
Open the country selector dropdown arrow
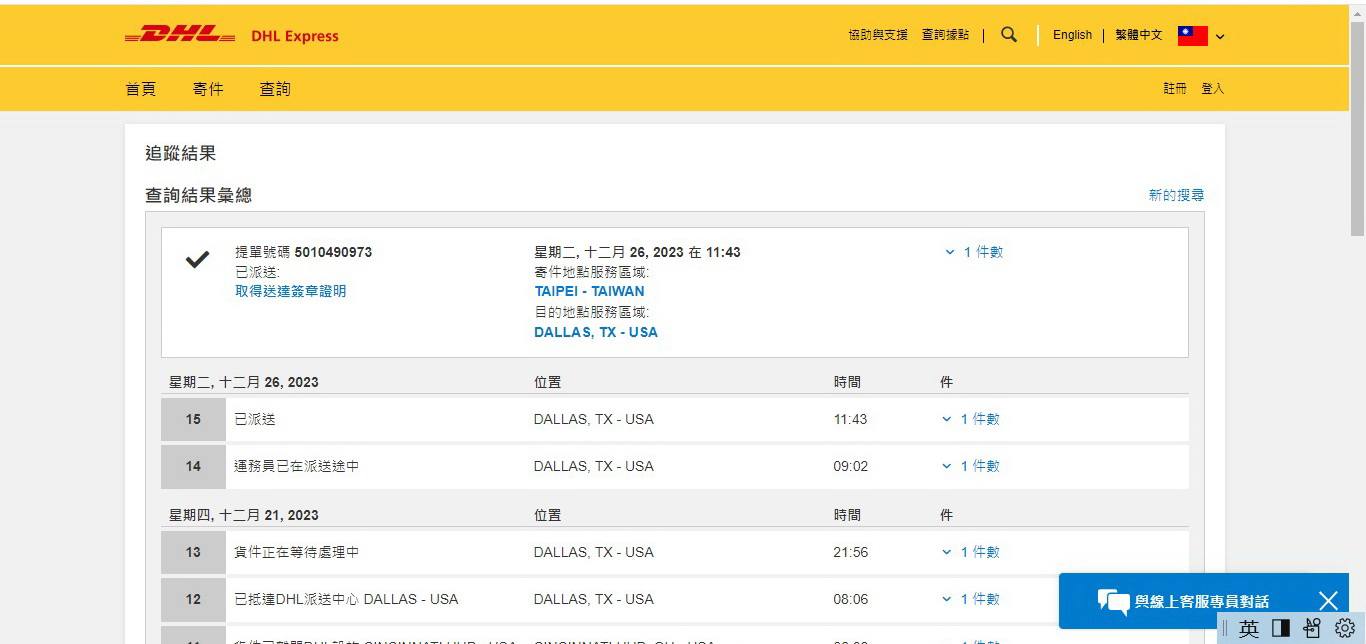1220,37
